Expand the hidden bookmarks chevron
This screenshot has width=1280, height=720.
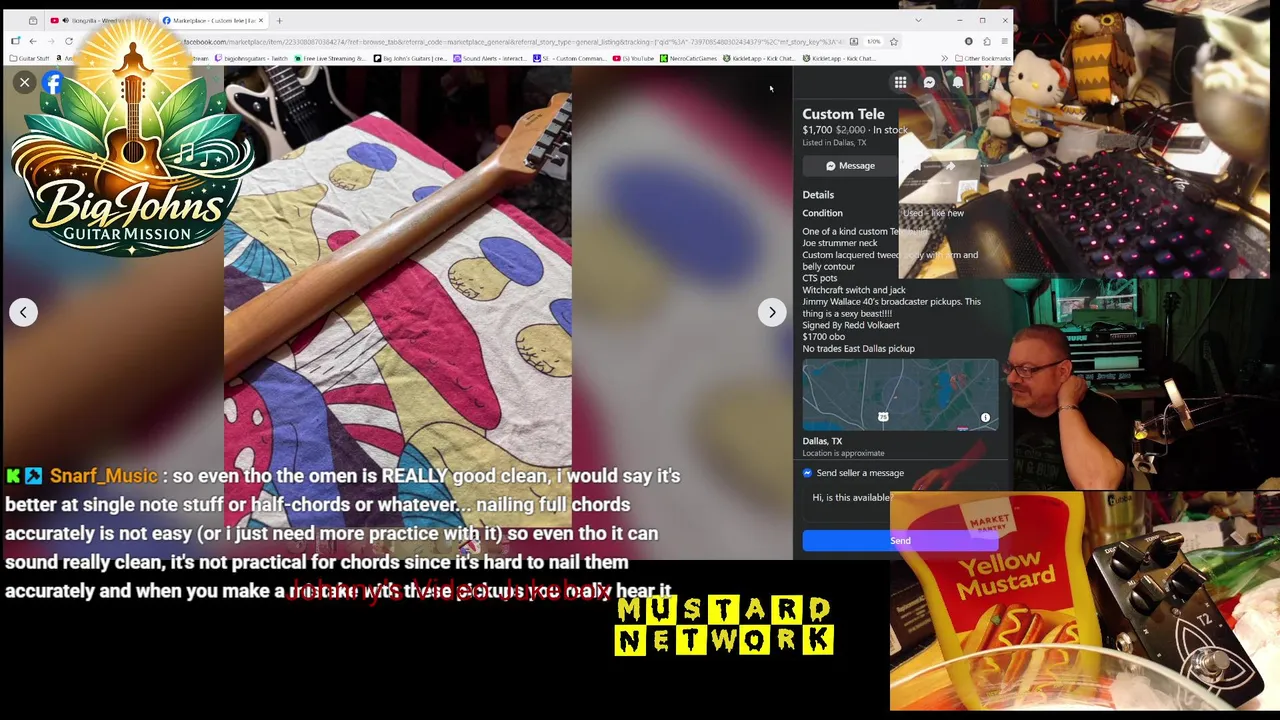click(944, 58)
